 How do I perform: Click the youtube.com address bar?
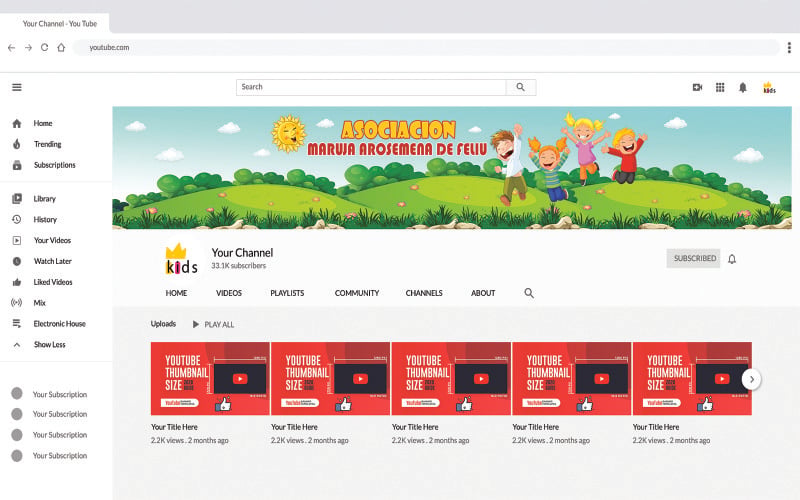(x=427, y=47)
